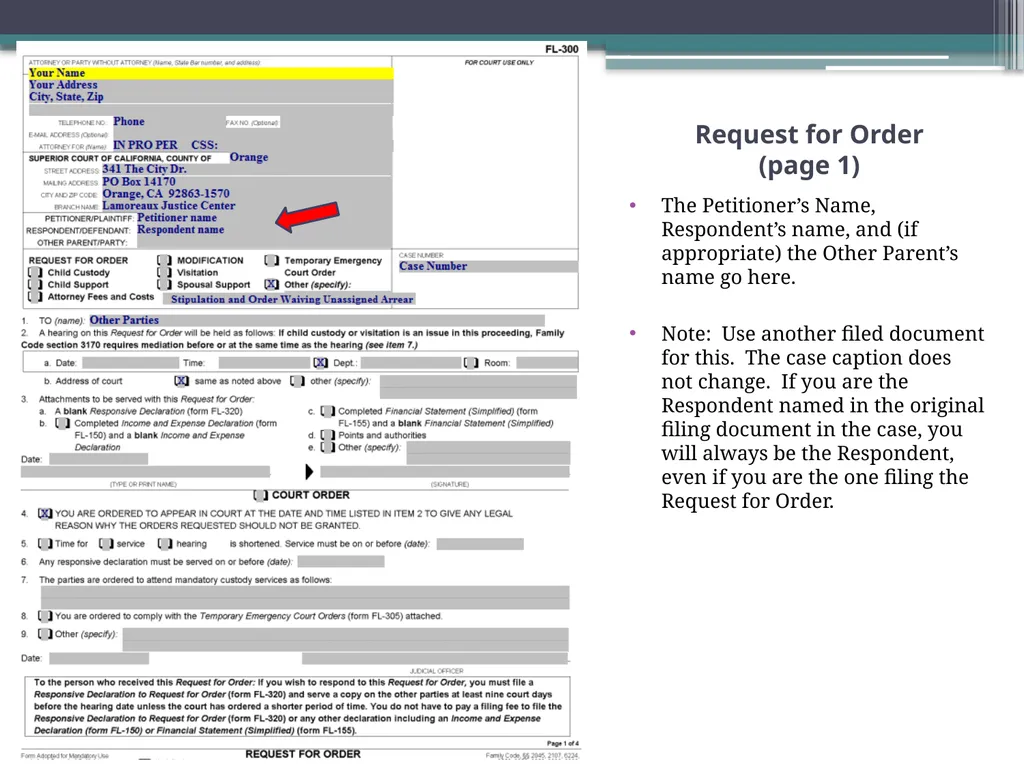
Task: Click the item 9 Other specify text field
Action: (345, 639)
